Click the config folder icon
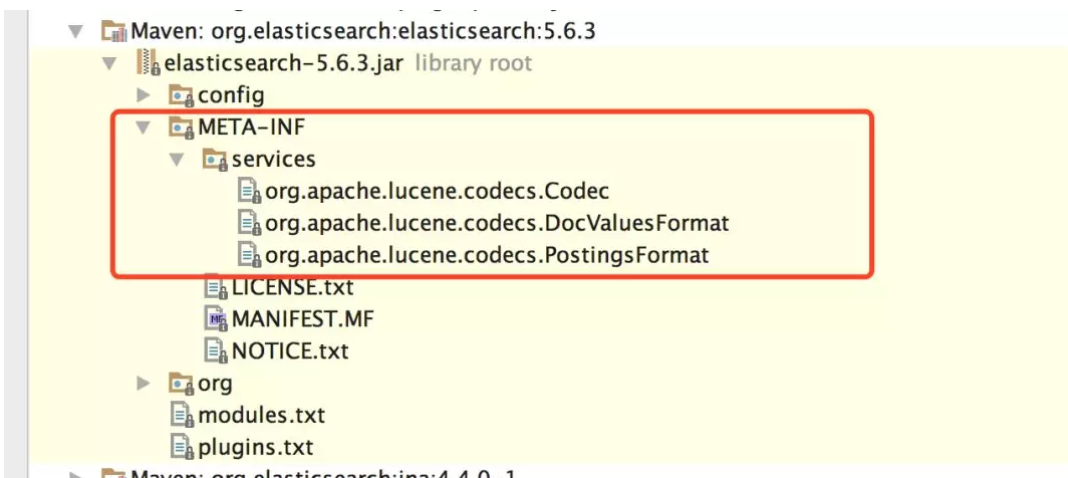The width and height of the screenshot is (1068, 478). pyautogui.click(x=182, y=96)
